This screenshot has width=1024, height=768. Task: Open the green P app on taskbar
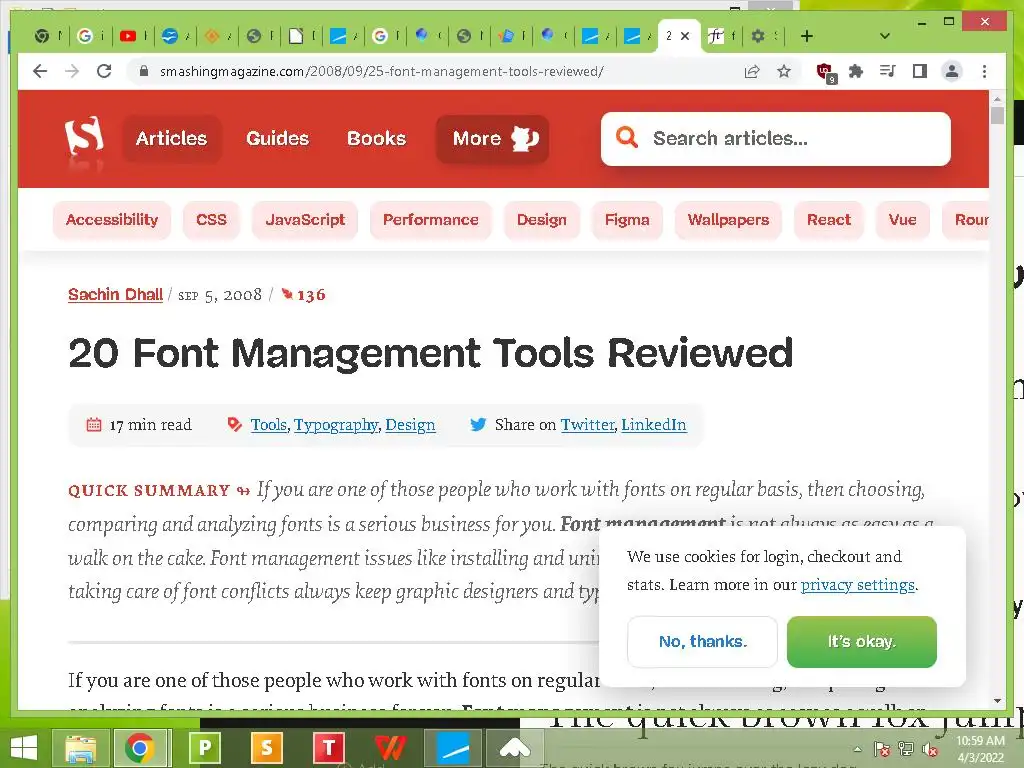205,748
